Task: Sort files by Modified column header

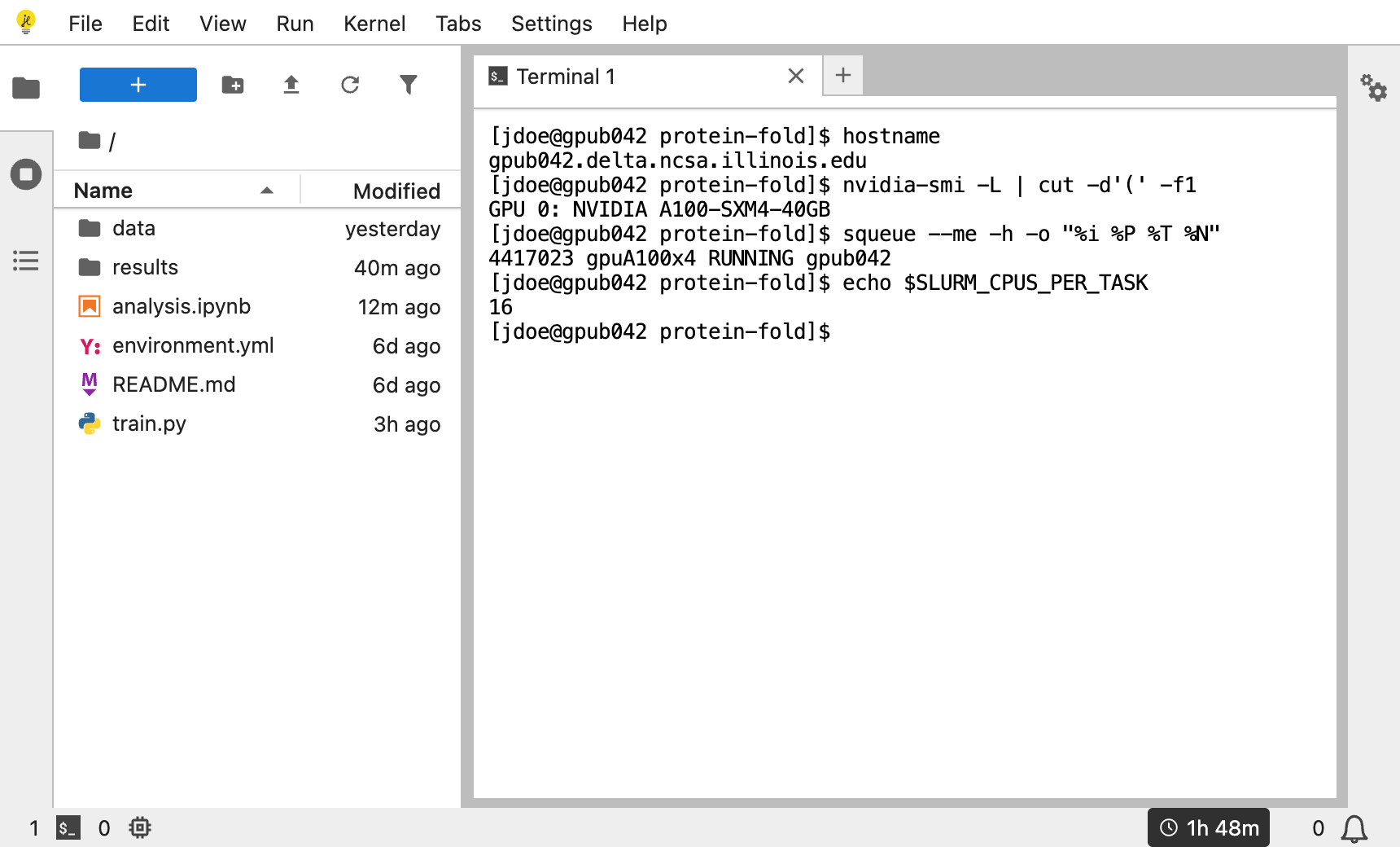Action: click(381, 191)
